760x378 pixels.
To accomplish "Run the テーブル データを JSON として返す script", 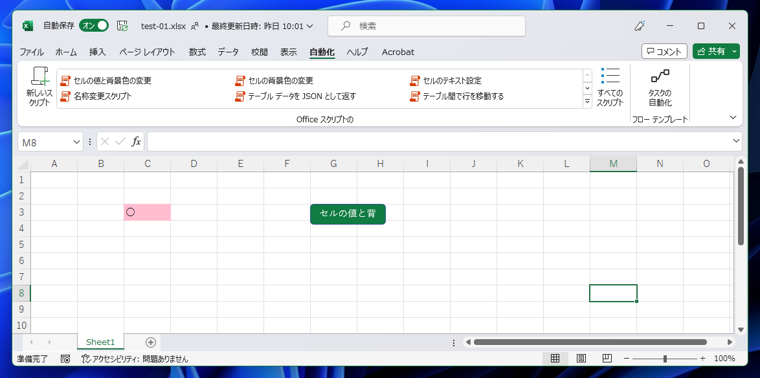I will (296, 96).
